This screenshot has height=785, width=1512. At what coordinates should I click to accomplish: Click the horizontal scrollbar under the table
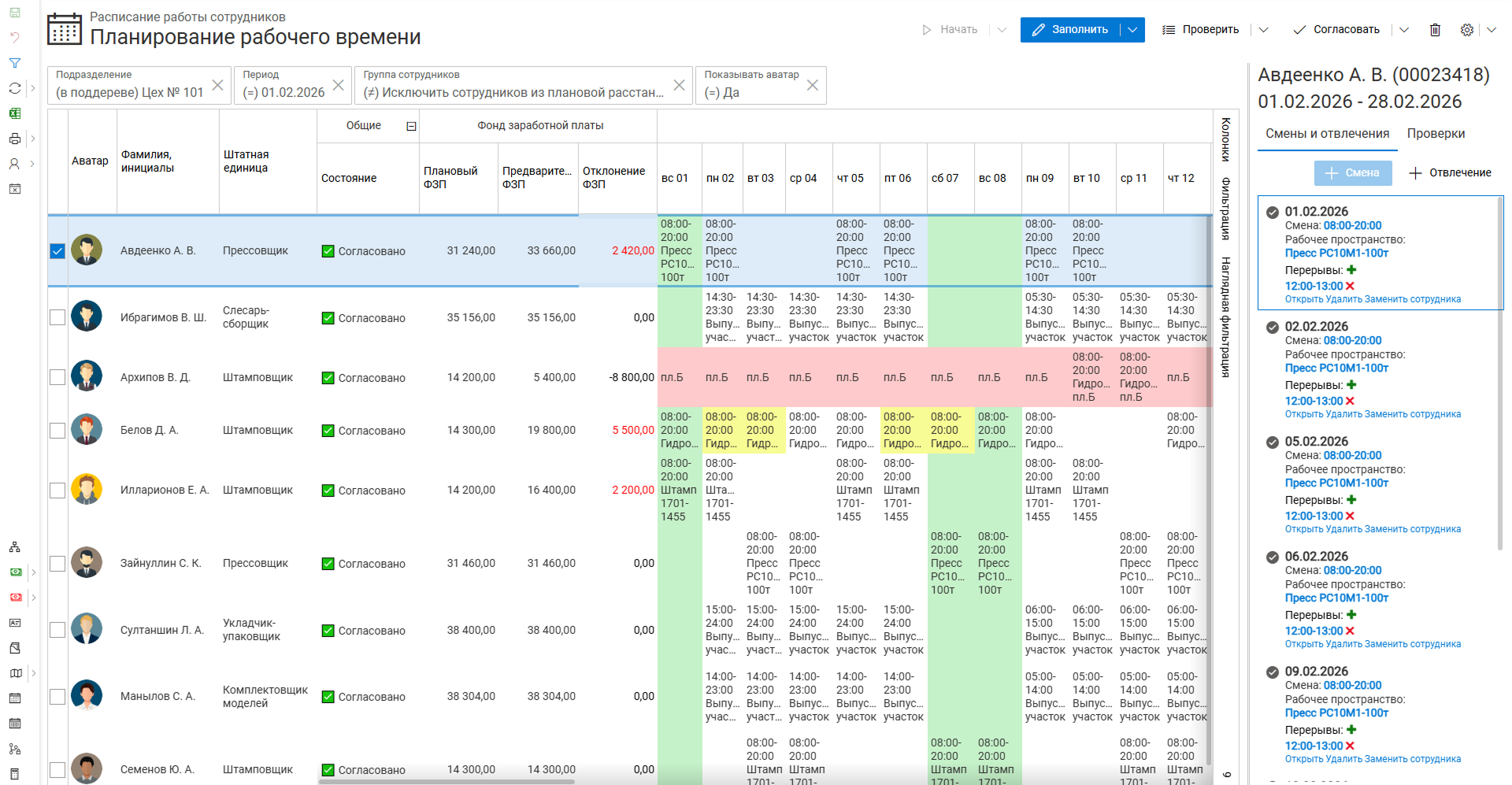(x=447, y=782)
